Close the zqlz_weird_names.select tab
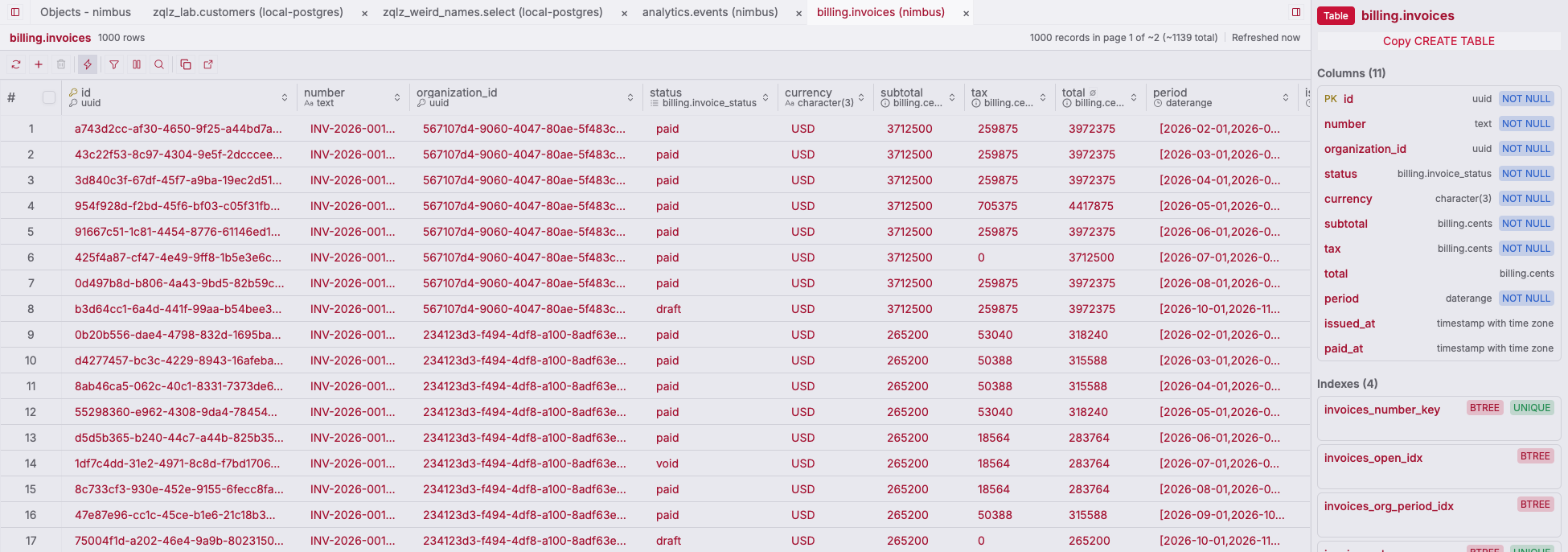This screenshot has height=552, width=1568. coord(625,13)
